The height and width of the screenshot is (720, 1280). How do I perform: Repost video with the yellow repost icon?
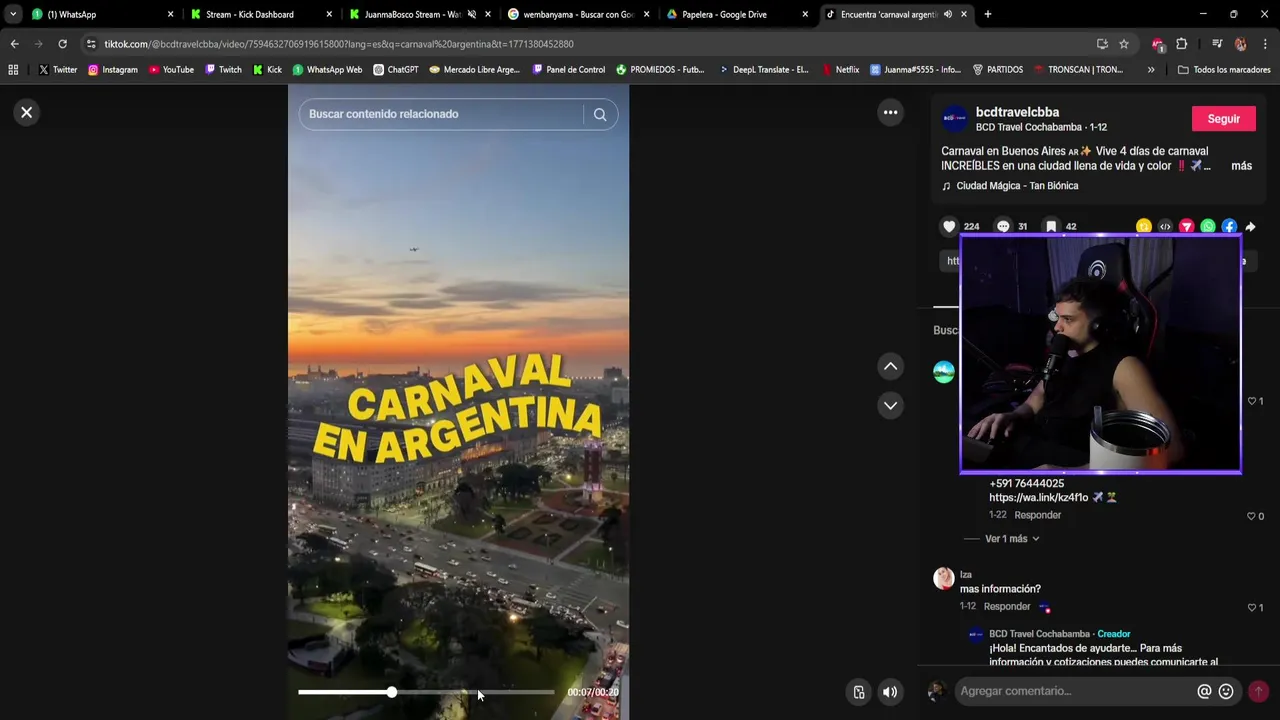(x=1144, y=227)
